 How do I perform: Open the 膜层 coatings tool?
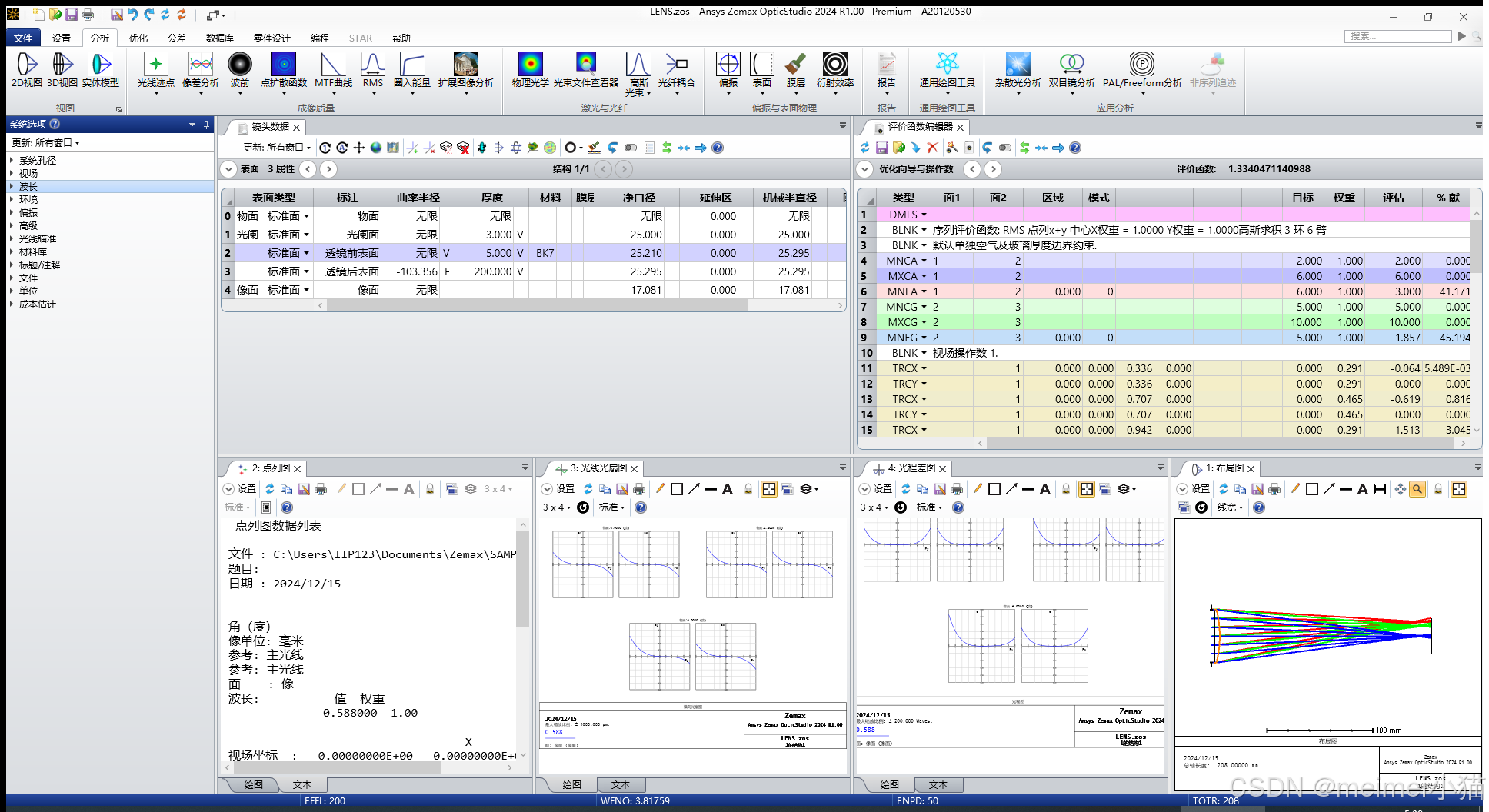coord(796,73)
